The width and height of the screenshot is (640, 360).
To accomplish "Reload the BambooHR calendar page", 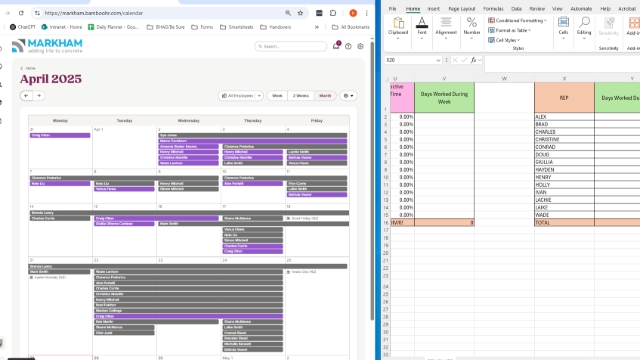I will coord(21,13).
